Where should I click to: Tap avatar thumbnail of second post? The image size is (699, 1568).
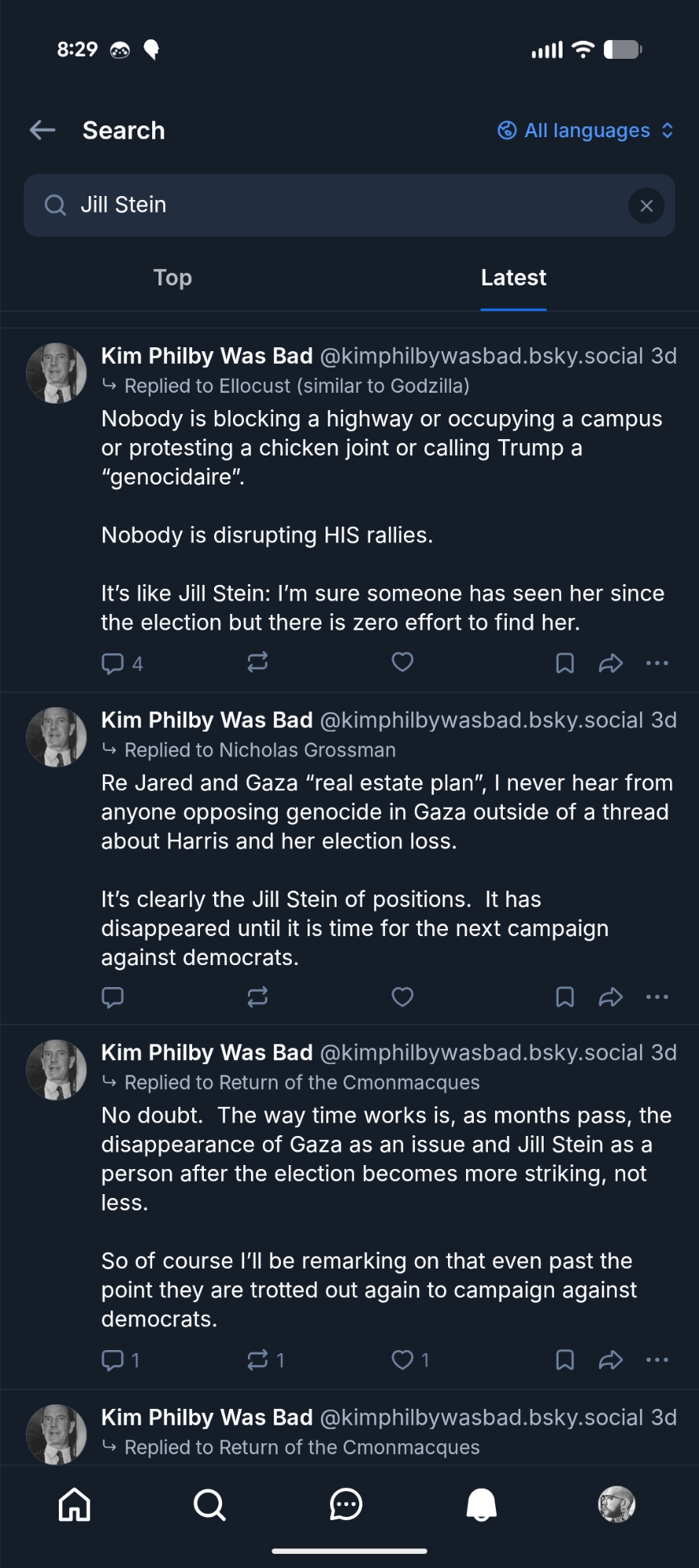coord(56,737)
